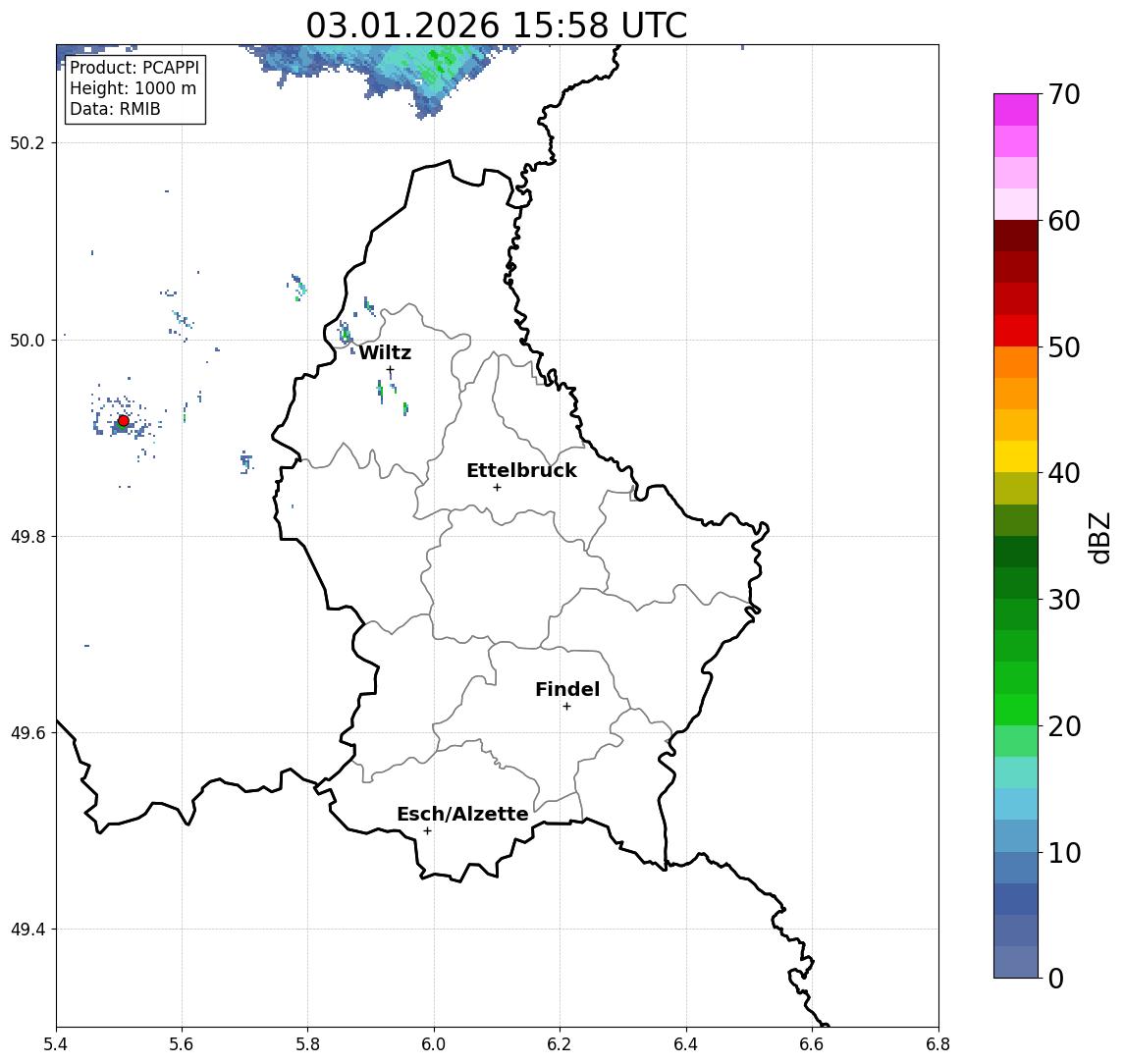Click the green swatch just above 20 dBZ
The width and height of the screenshot is (1124, 1064).
click(1016, 709)
